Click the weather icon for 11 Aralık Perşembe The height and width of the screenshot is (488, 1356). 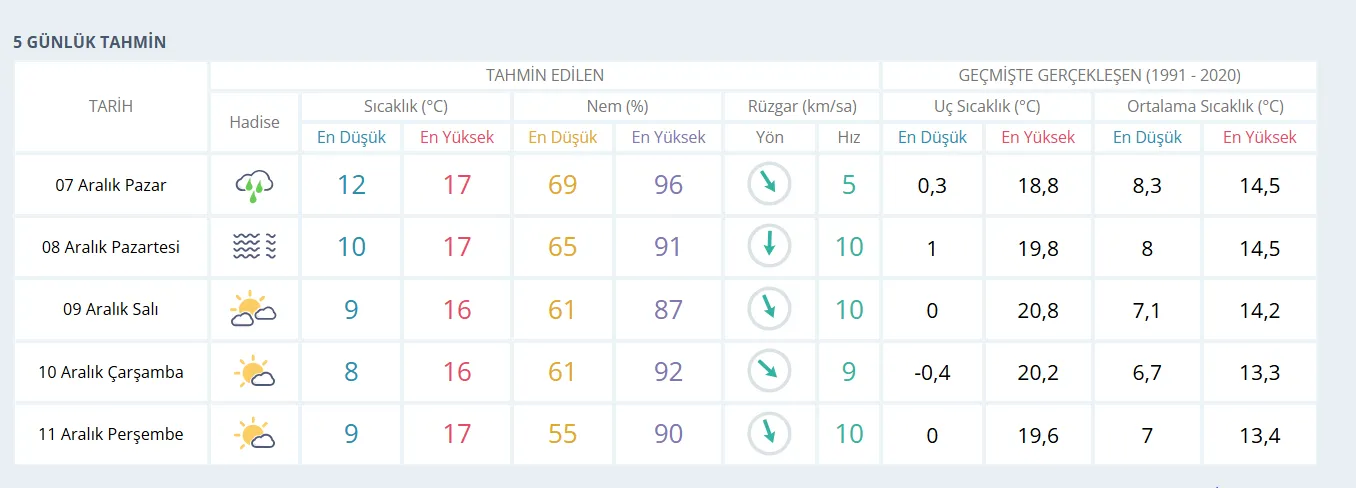click(254, 435)
